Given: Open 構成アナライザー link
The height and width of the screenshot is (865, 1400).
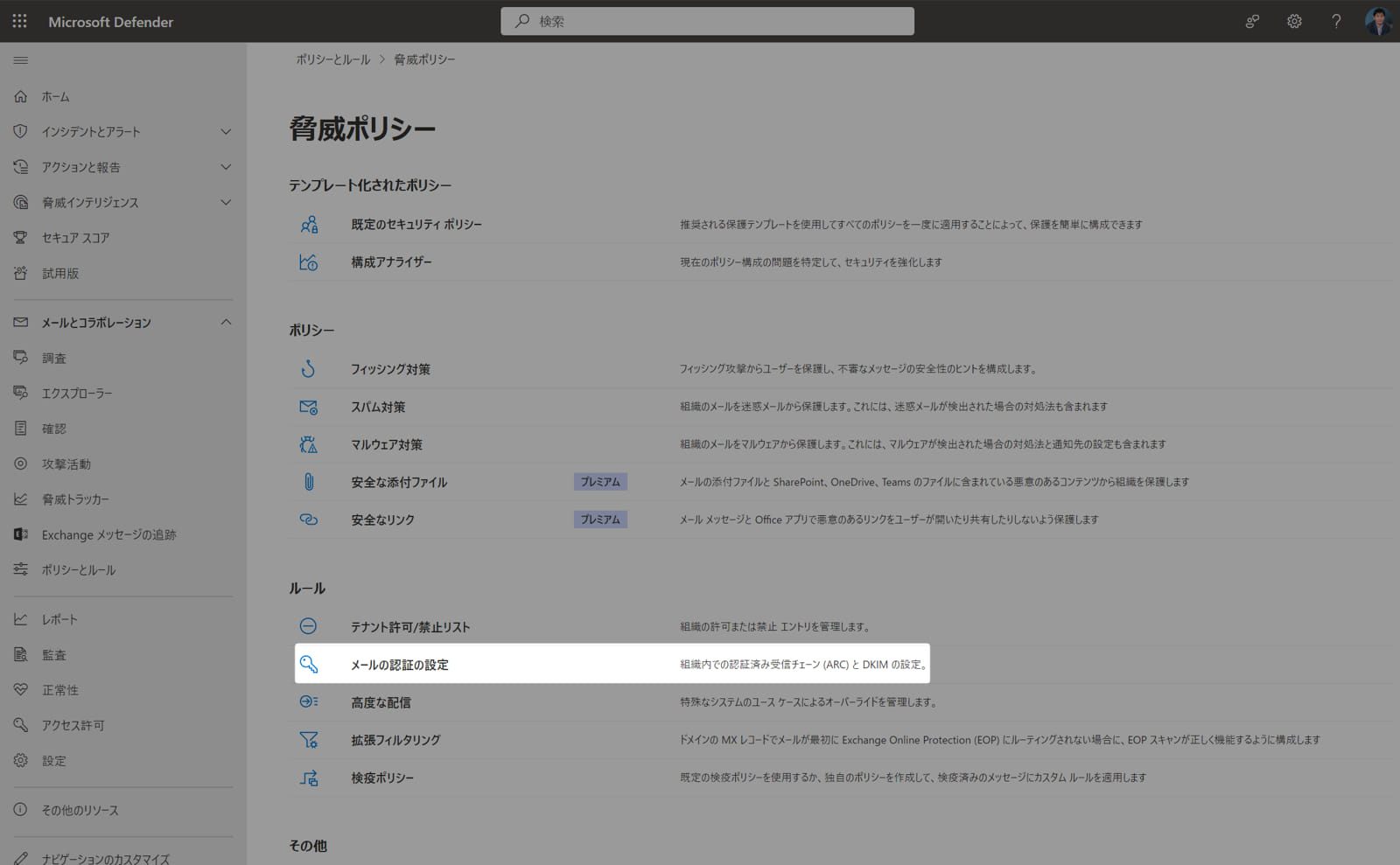Looking at the screenshot, I should [x=391, y=262].
